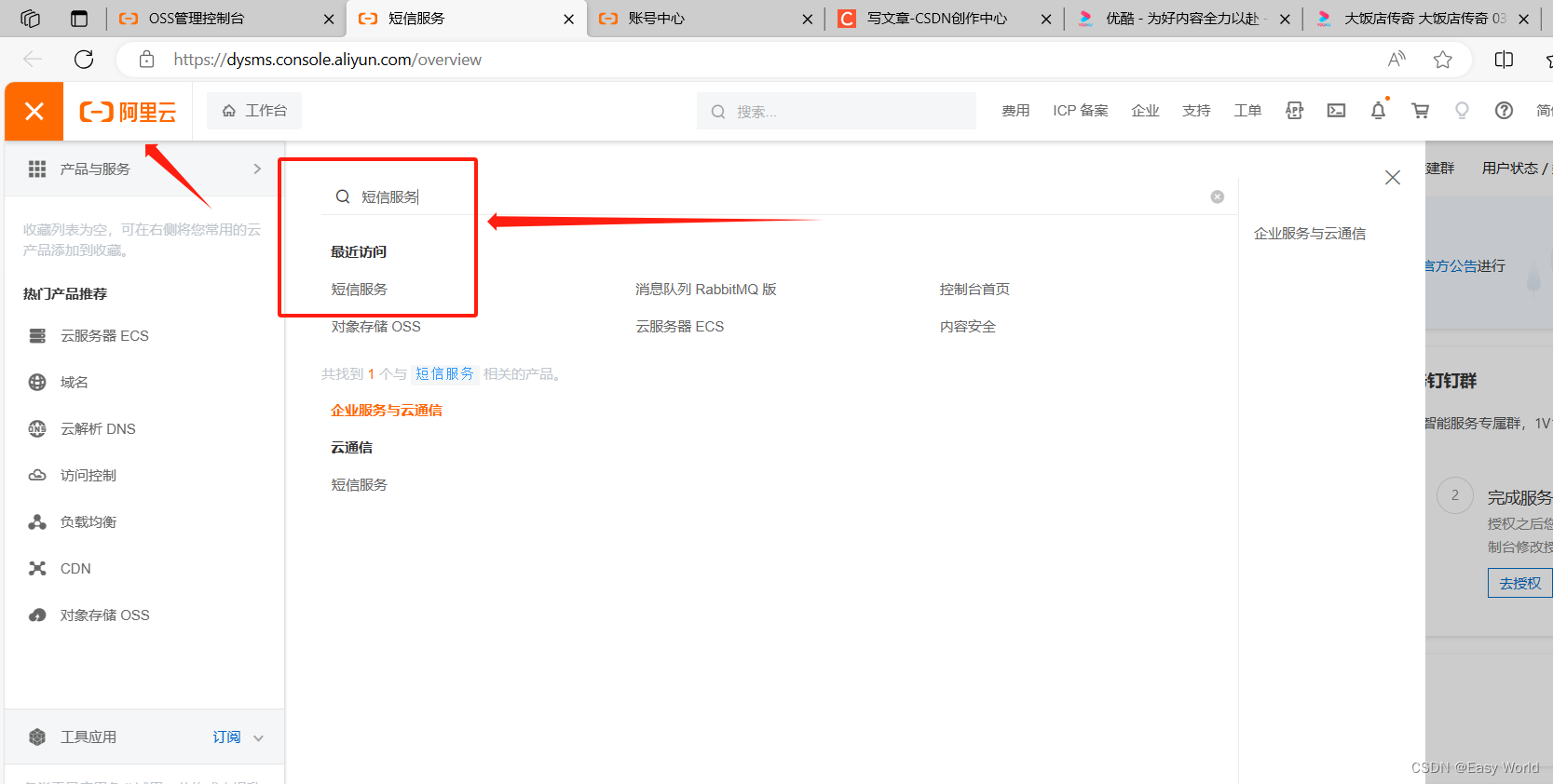Open 企业 menu
1553x784 pixels.
point(1145,111)
